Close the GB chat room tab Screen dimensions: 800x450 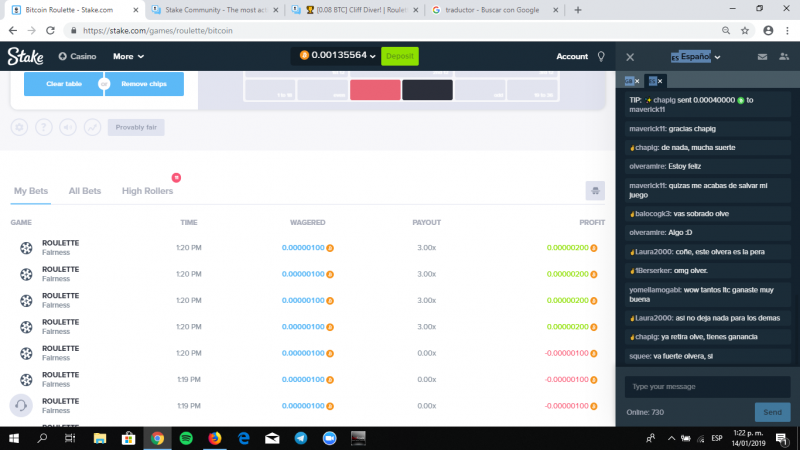click(x=637, y=81)
